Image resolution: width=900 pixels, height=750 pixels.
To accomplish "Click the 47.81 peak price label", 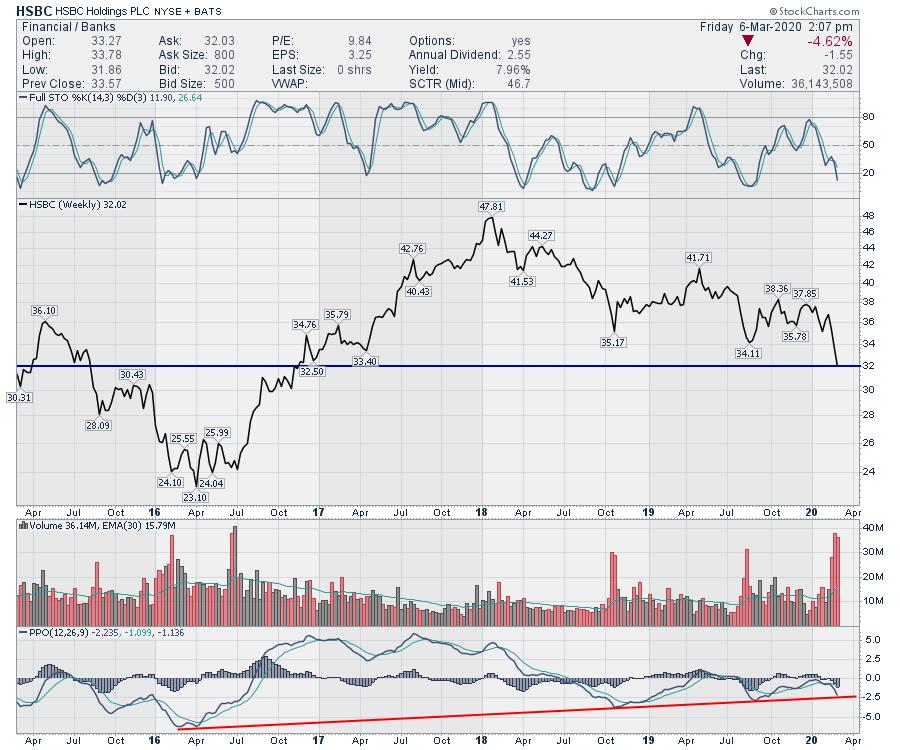I will tap(490, 206).
